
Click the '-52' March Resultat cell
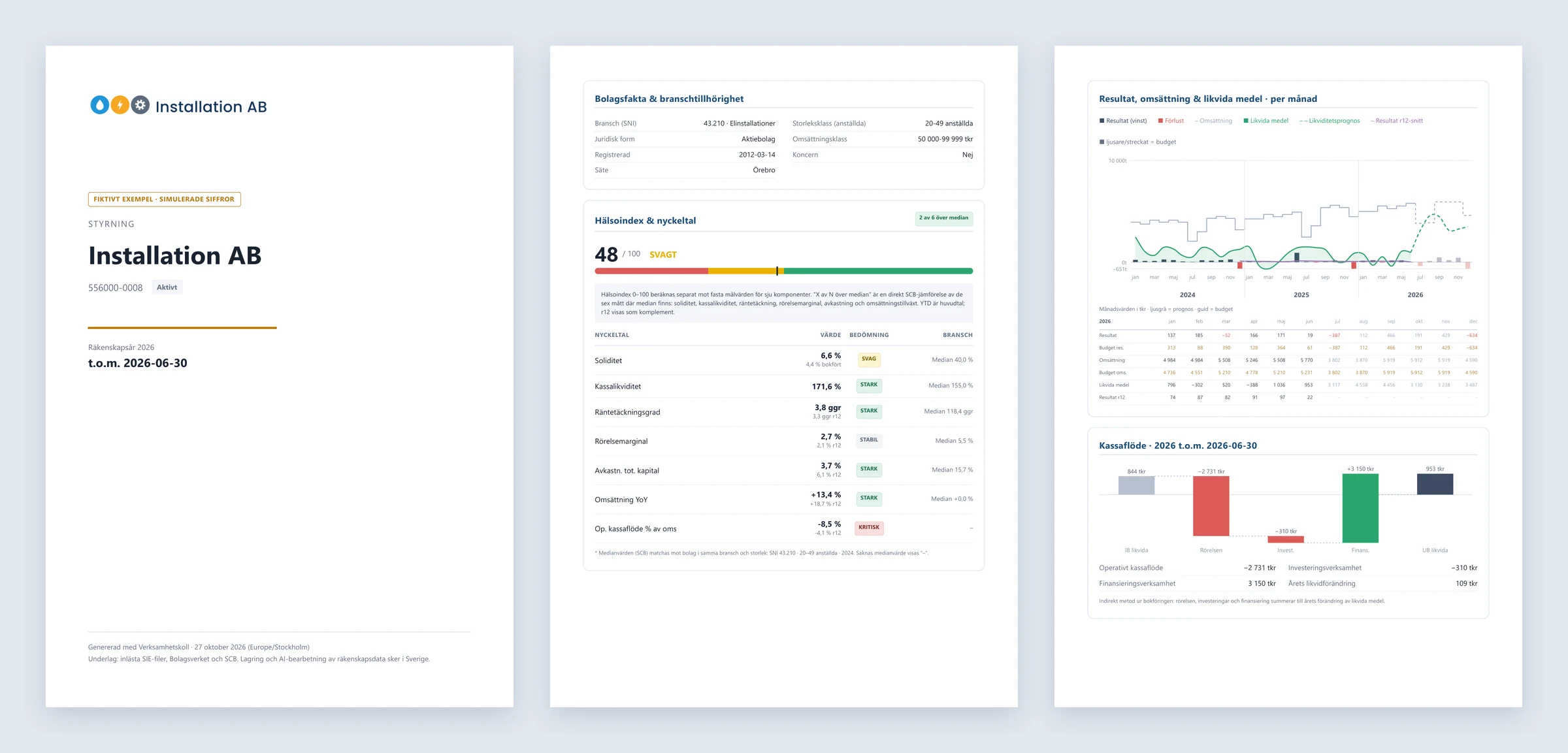coord(1226,336)
